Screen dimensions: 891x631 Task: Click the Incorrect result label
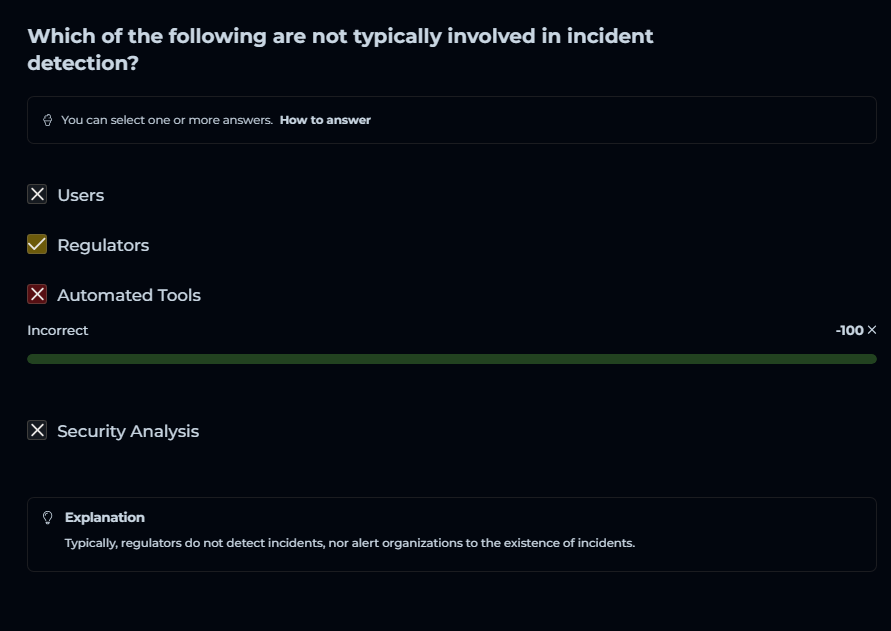coord(58,330)
